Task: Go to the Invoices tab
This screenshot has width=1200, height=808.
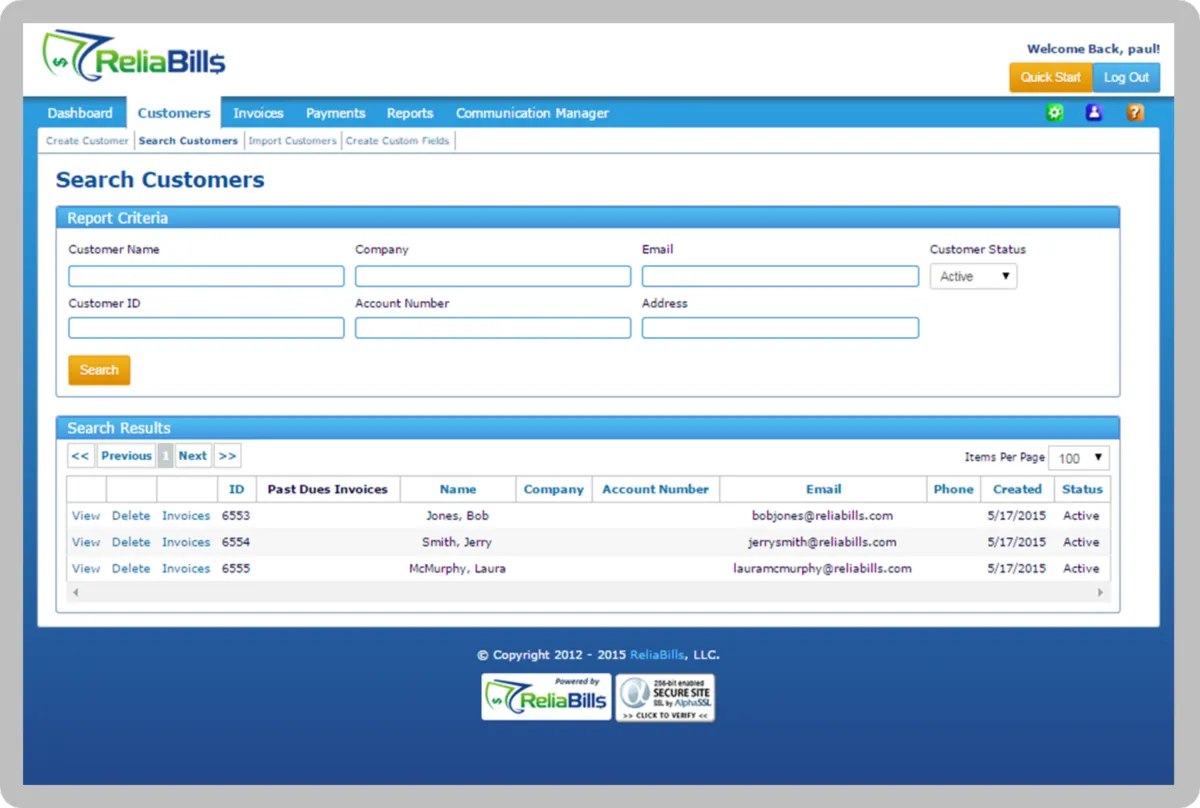Action: point(258,113)
